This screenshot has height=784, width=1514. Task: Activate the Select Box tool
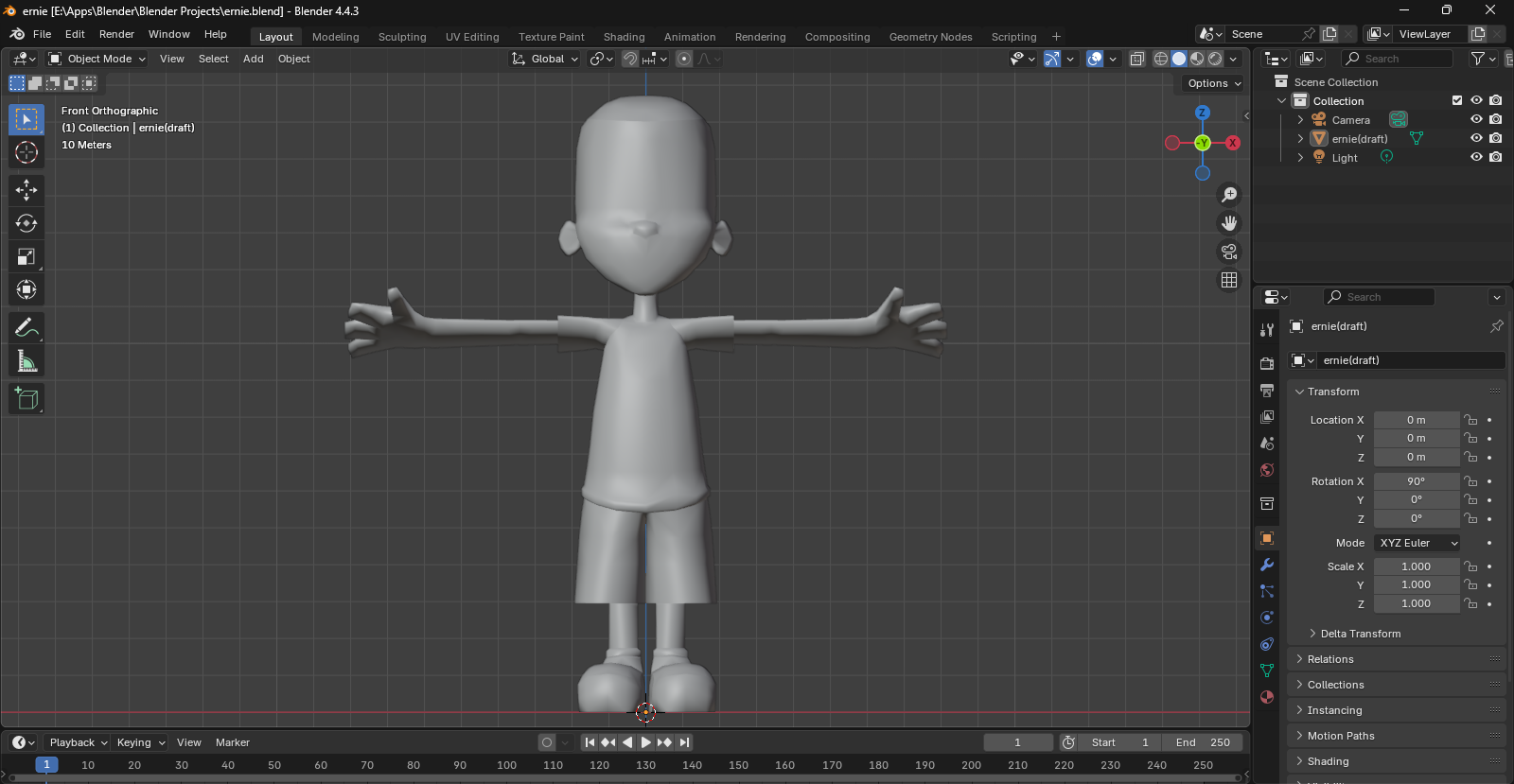coord(26,119)
